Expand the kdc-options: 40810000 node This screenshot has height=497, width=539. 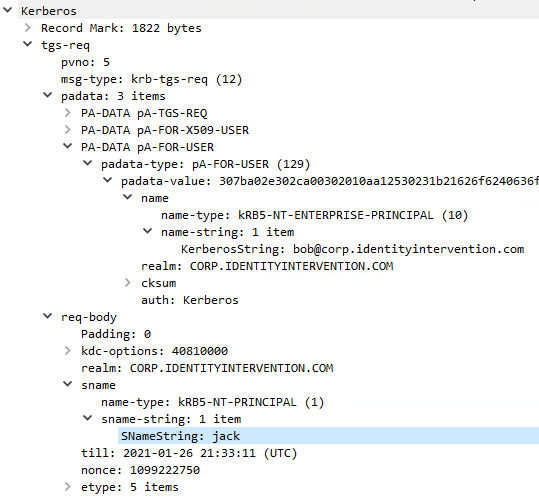click(68, 351)
